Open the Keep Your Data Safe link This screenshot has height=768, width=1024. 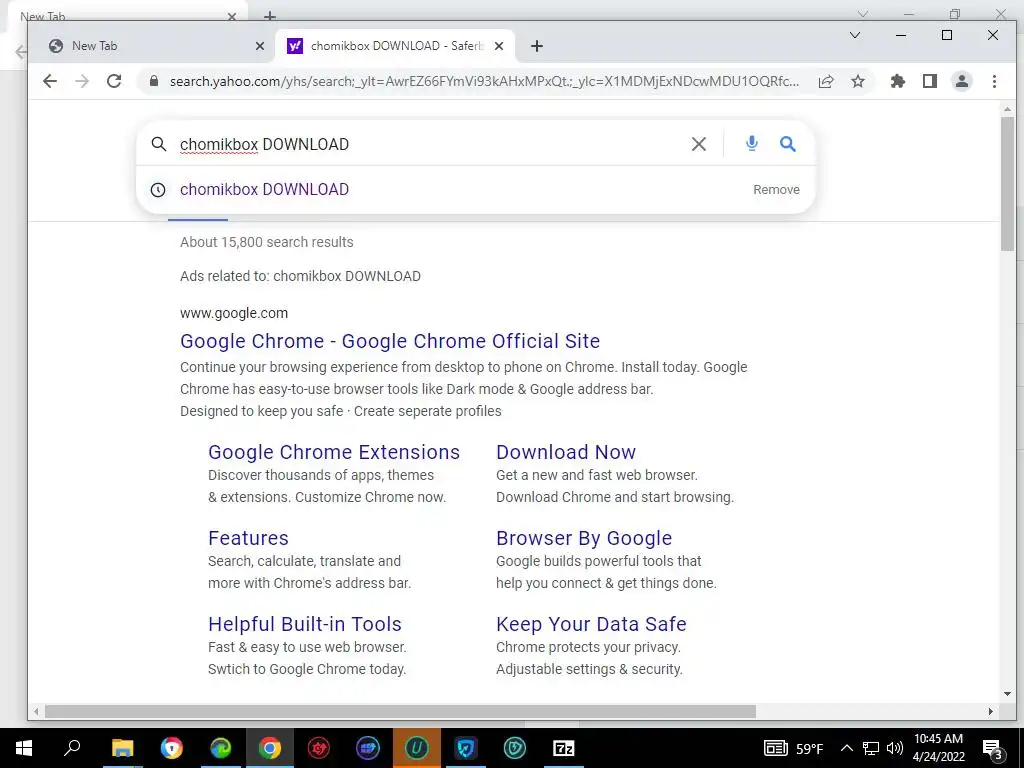pyautogui.click(x=591, y=624)
